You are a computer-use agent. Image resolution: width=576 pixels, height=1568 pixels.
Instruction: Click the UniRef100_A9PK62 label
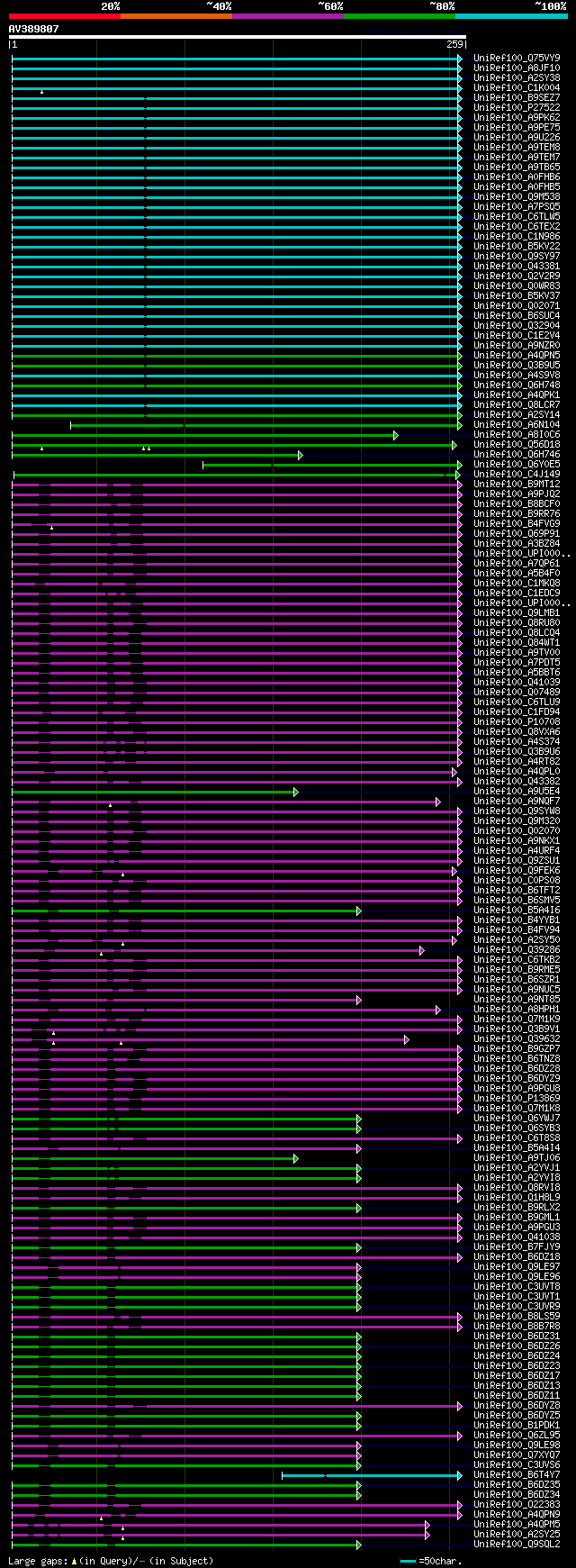pyautogui.click(x=517, y=117)
